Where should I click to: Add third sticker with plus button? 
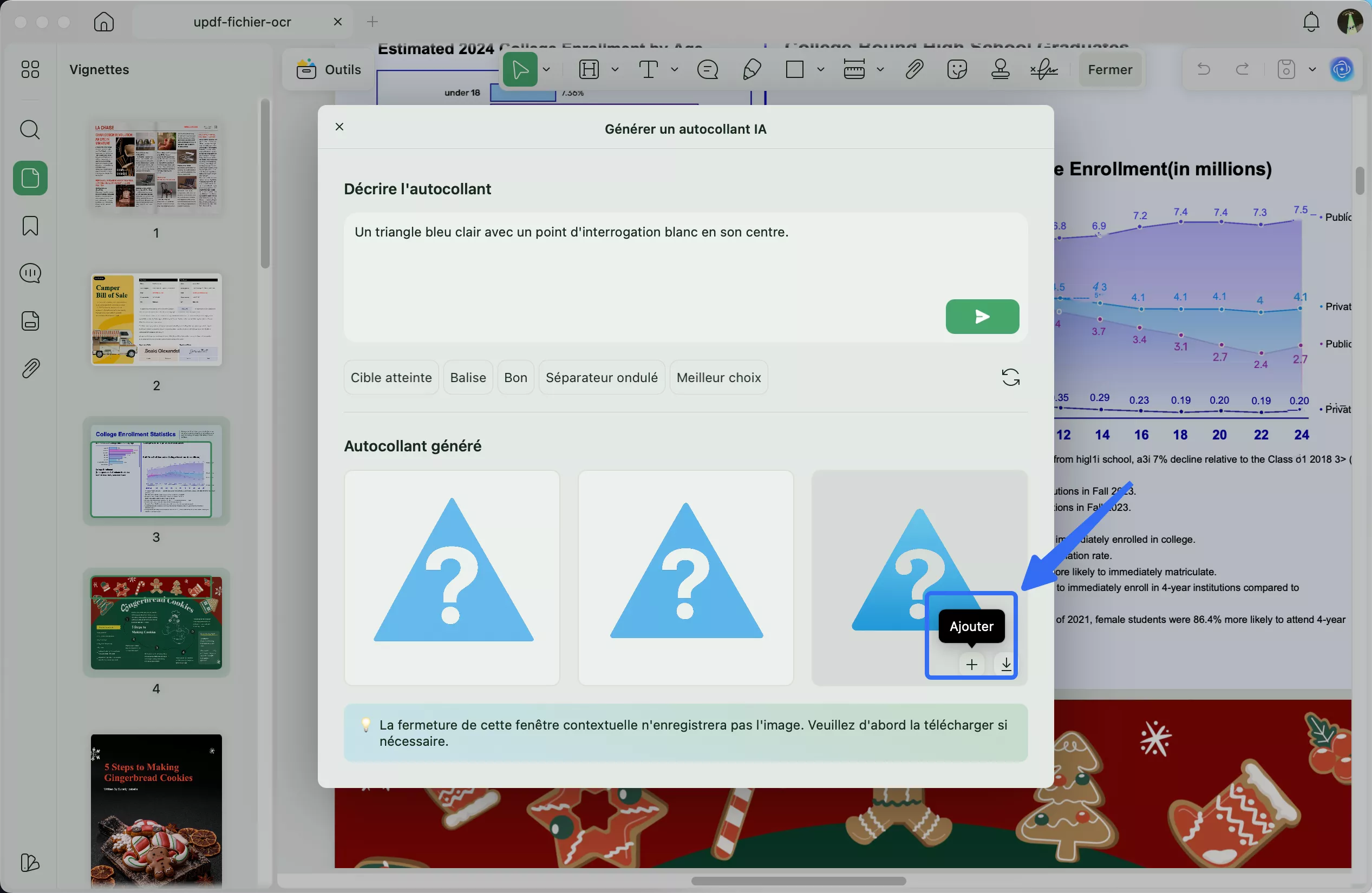click(971, 664)
